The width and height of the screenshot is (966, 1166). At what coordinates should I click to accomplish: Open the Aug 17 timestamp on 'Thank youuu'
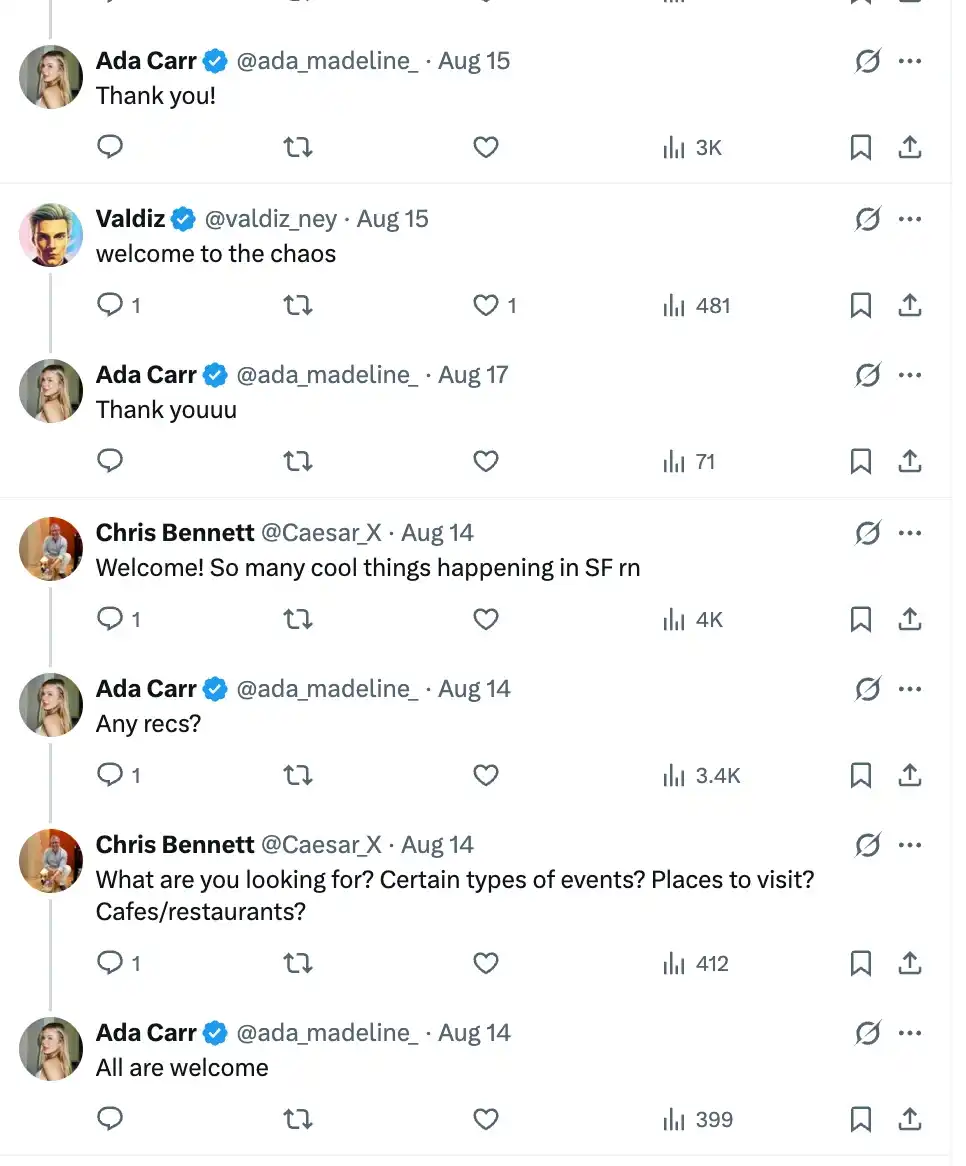(473, 374)
